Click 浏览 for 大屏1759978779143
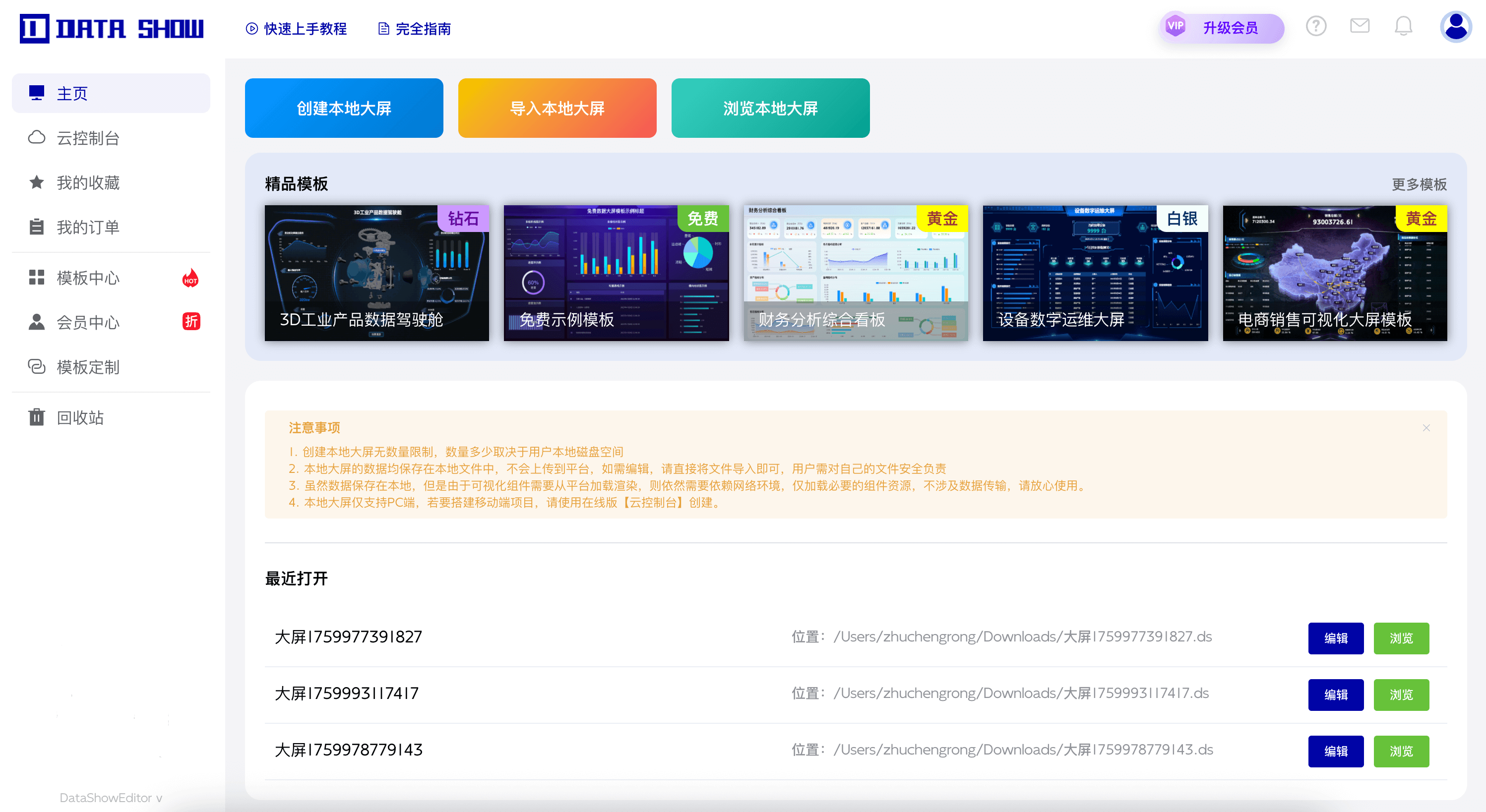This screenshot has width=1486, height=812. [1401, 751]
